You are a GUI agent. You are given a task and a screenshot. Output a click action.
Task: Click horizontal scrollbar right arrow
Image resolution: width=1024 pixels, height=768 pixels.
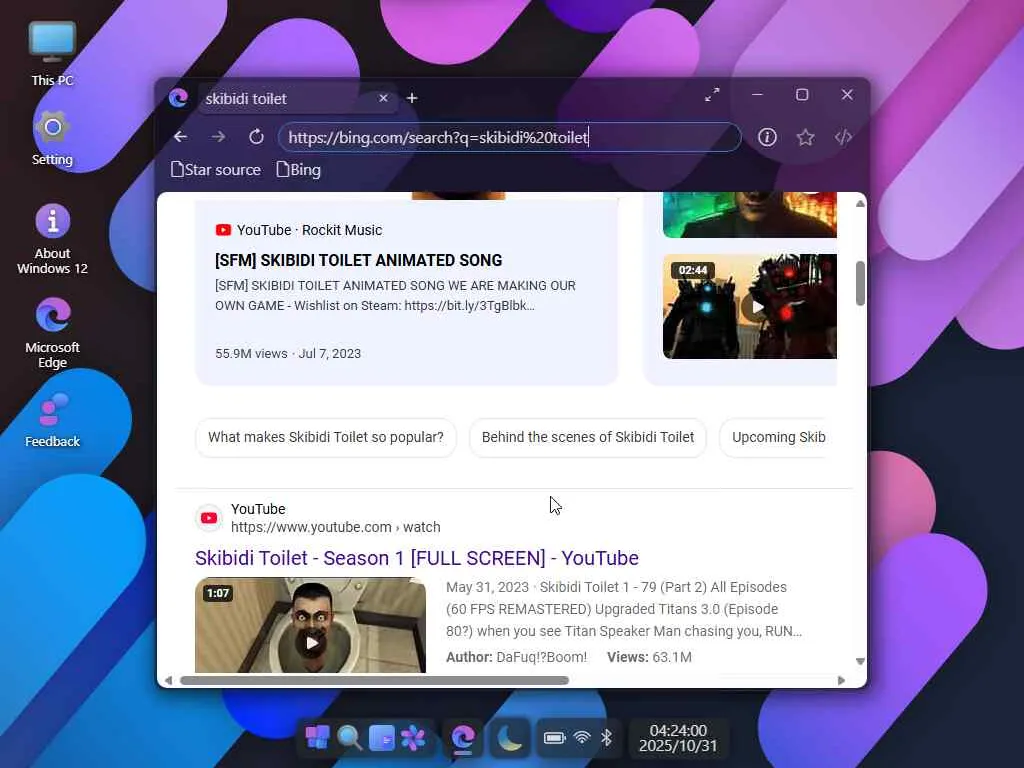point(841,680)
